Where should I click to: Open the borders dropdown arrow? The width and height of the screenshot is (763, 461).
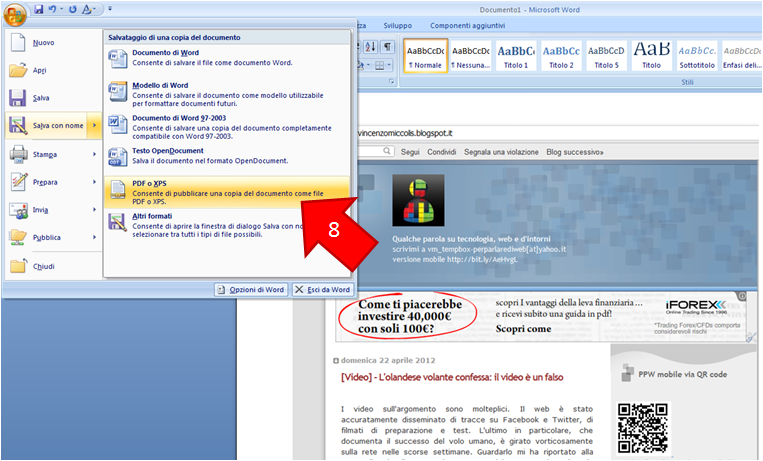[389, 65]
